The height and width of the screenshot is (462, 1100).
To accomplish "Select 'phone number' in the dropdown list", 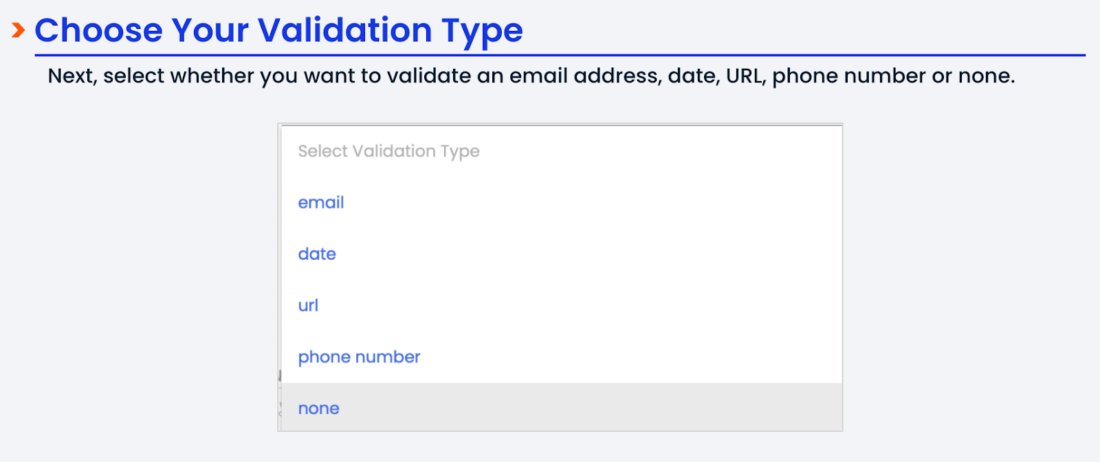I will pos(359,357).
